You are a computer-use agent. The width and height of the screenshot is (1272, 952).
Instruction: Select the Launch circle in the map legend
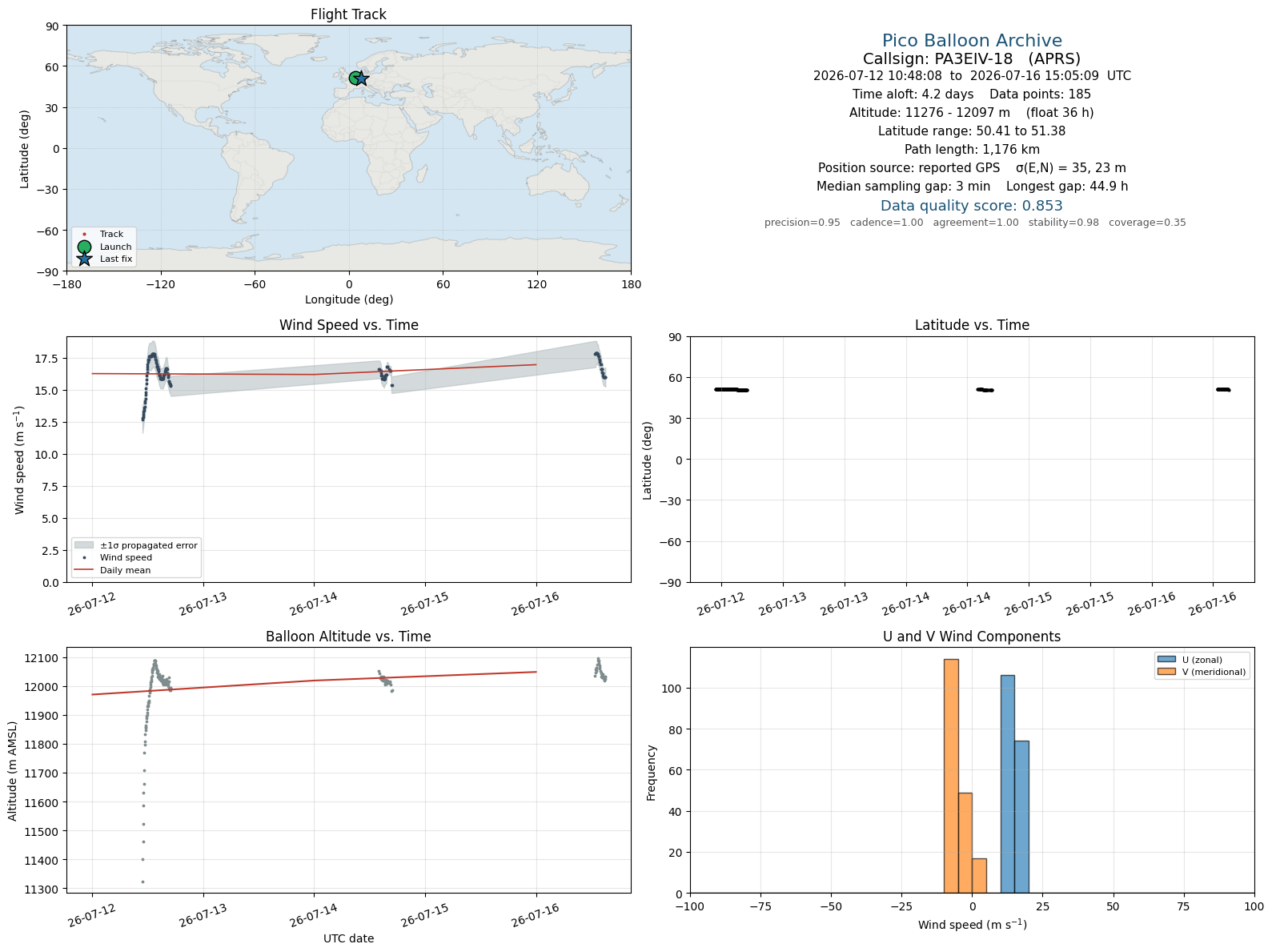84,247
